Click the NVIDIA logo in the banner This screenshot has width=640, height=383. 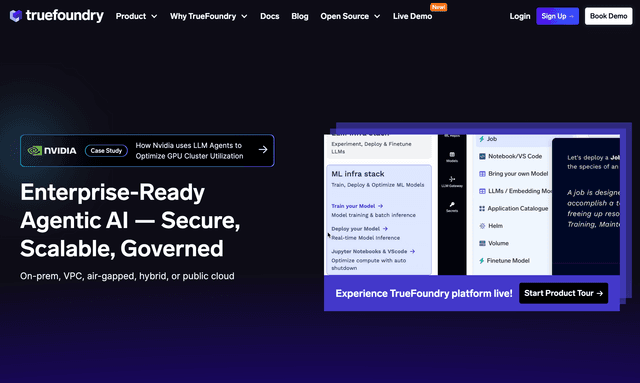(52, 151)
